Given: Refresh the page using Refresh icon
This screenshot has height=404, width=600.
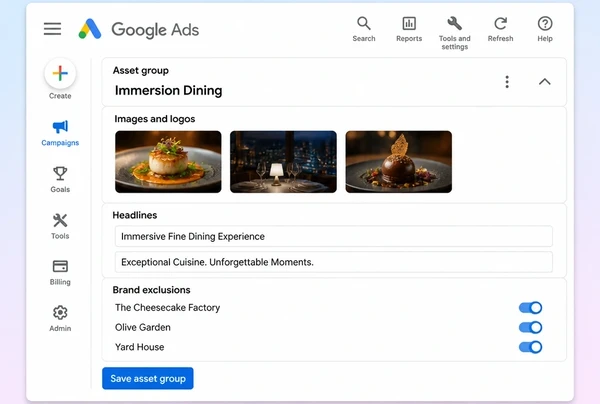Looking at the screenshot, I should [x=500, y=29].
